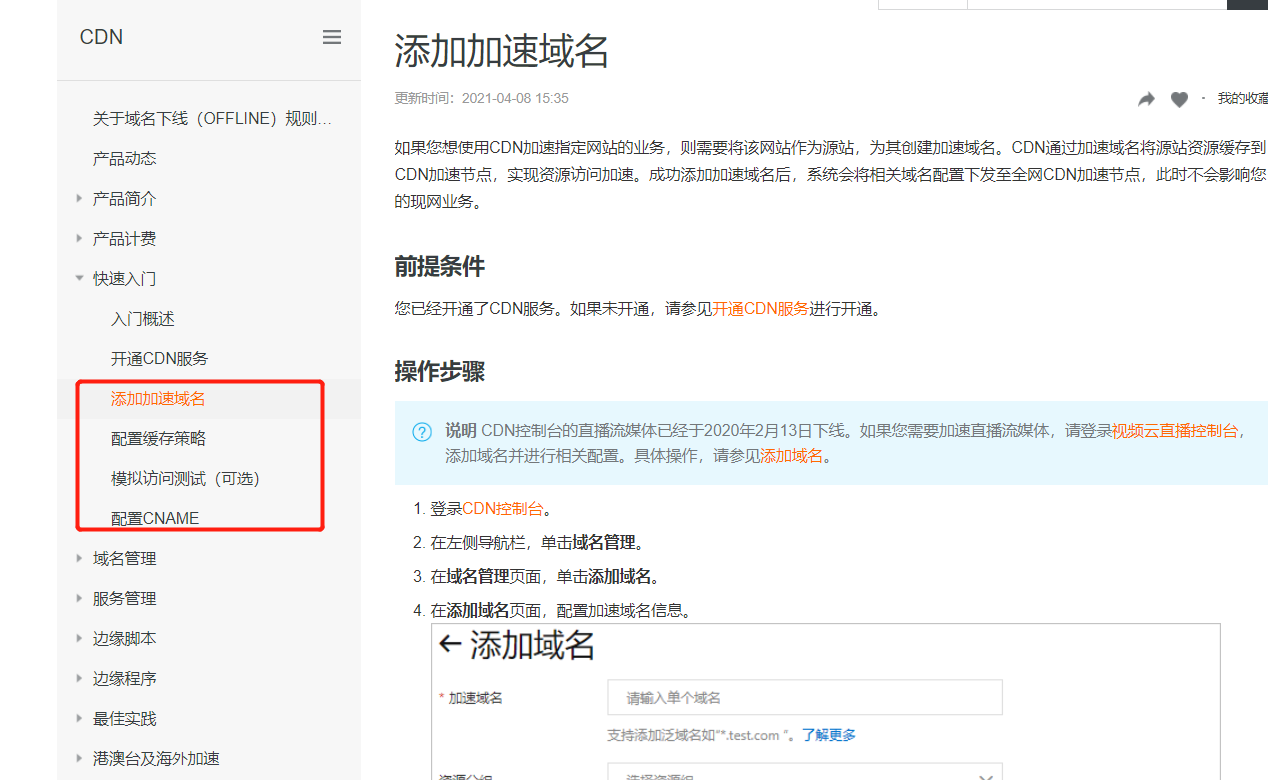1268x780 pixels.
Task: Select 产品动态 in the sidebar
Action: click(x=125, y=157)
